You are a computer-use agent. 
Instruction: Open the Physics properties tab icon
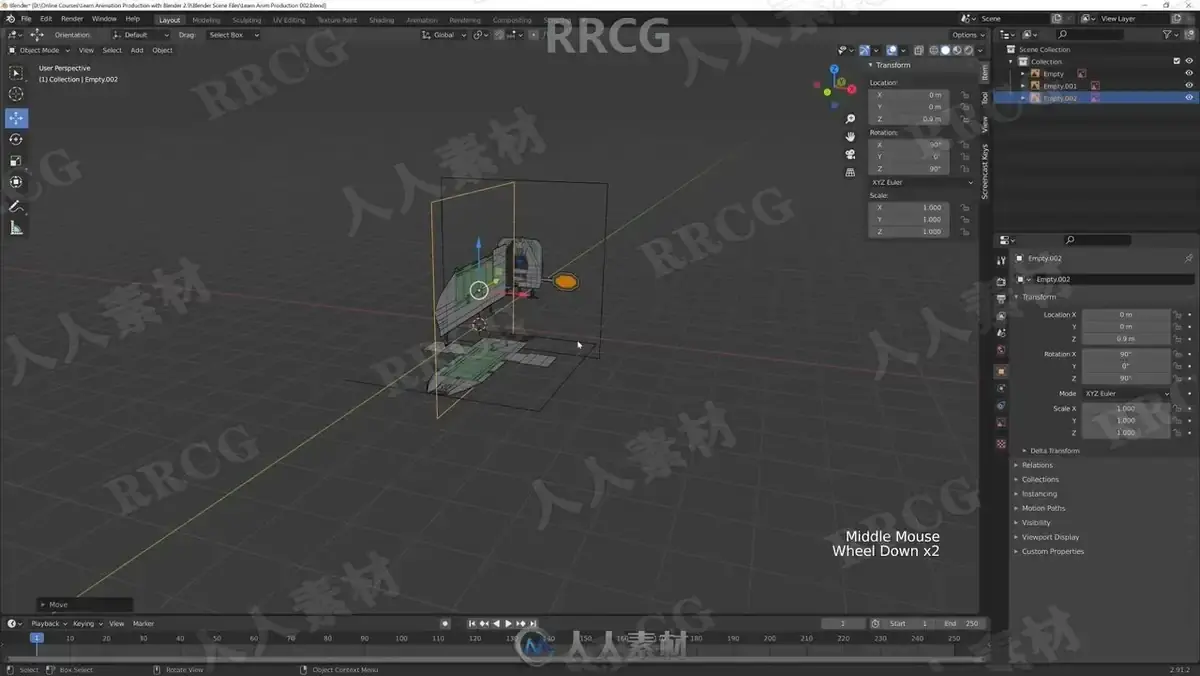(1001, 388)
